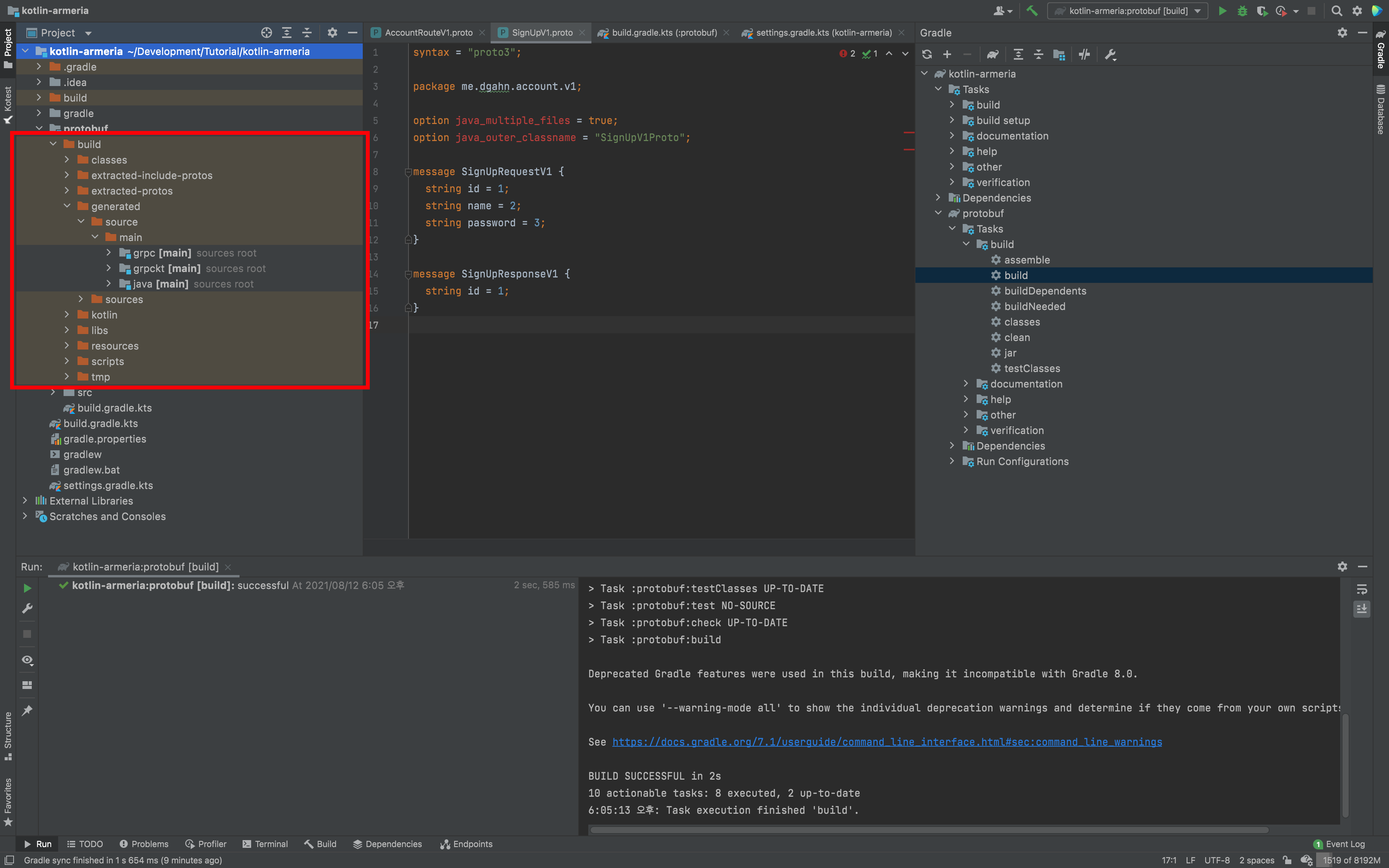Select the clean task under protobuf build
1389x868 pixels.
tap(1017, 338)
